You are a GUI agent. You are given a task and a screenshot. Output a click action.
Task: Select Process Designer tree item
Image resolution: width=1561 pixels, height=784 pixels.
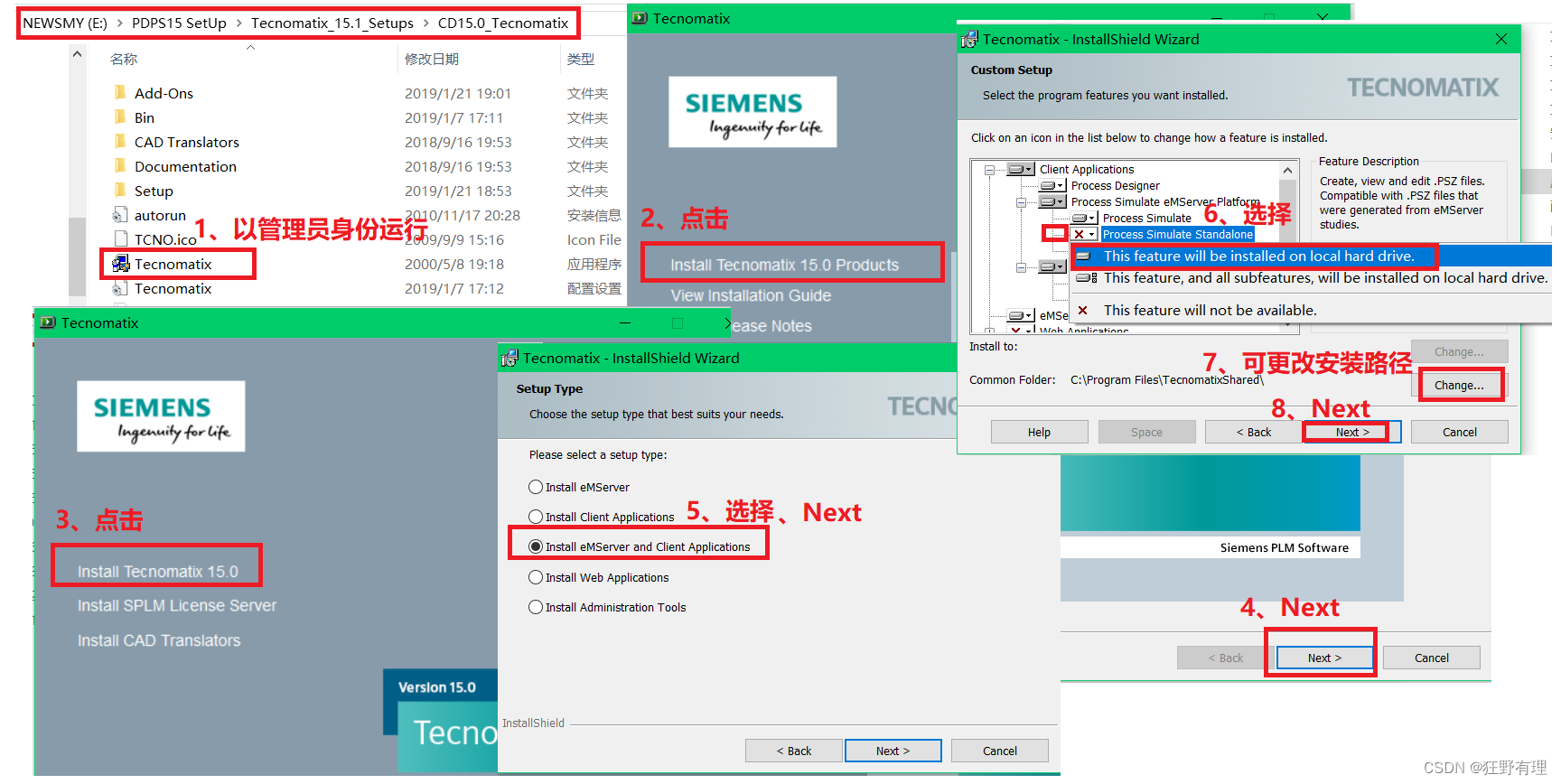(1115, 186)
